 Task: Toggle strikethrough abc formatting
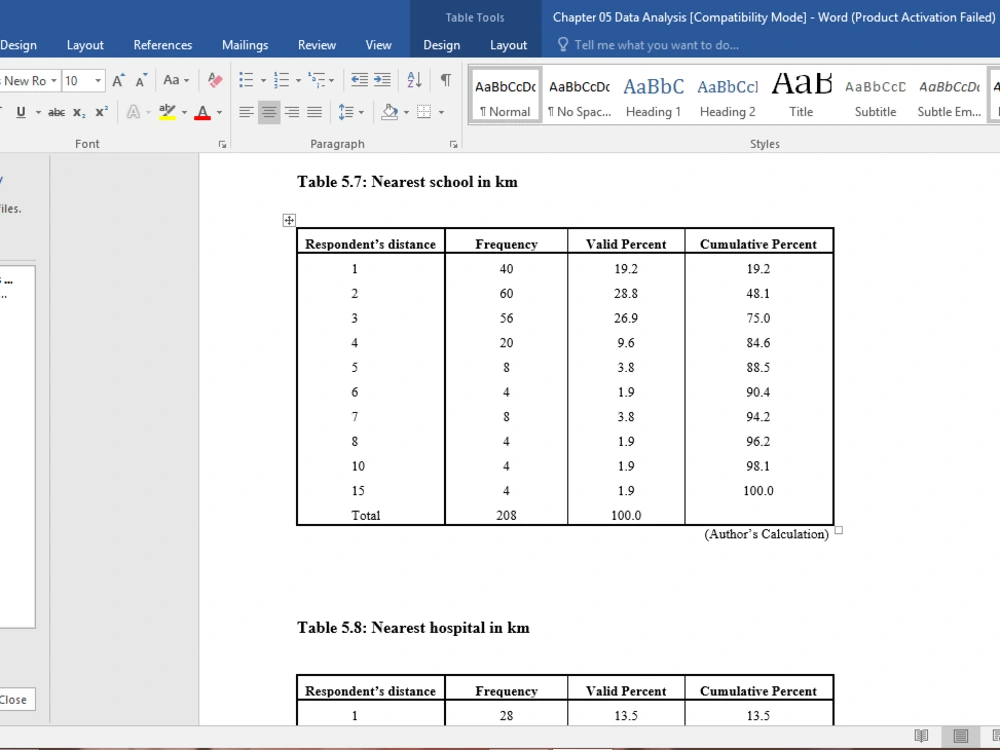[x=56, y=112]
